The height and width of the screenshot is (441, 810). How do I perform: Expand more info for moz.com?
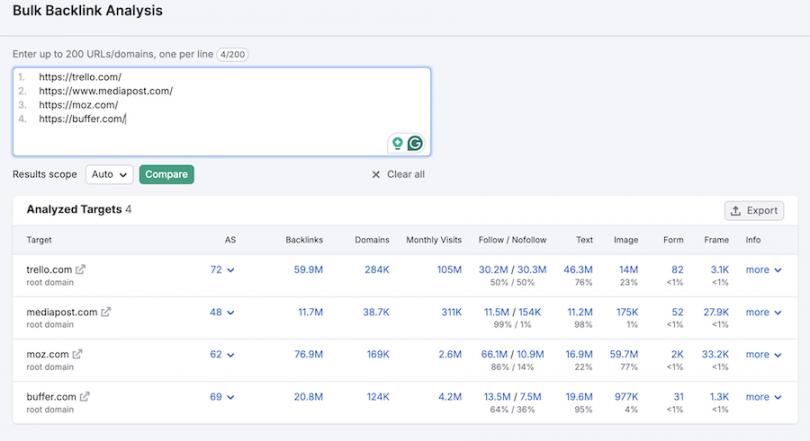tap(764, 354)
